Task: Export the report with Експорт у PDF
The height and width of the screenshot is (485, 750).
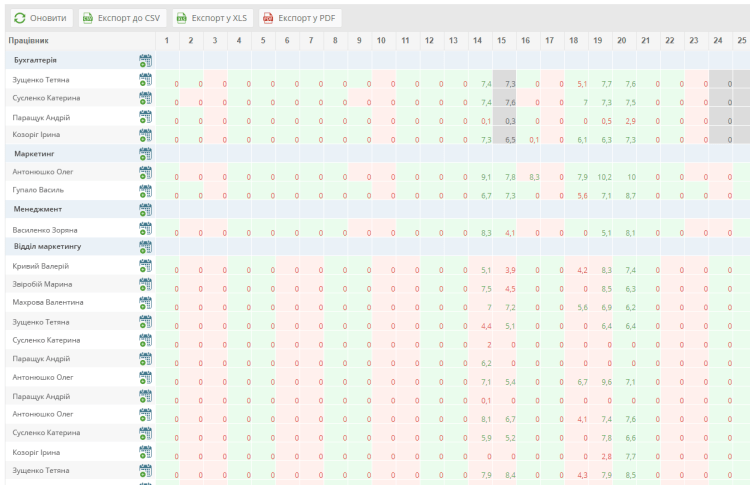Action: point(299,18)
